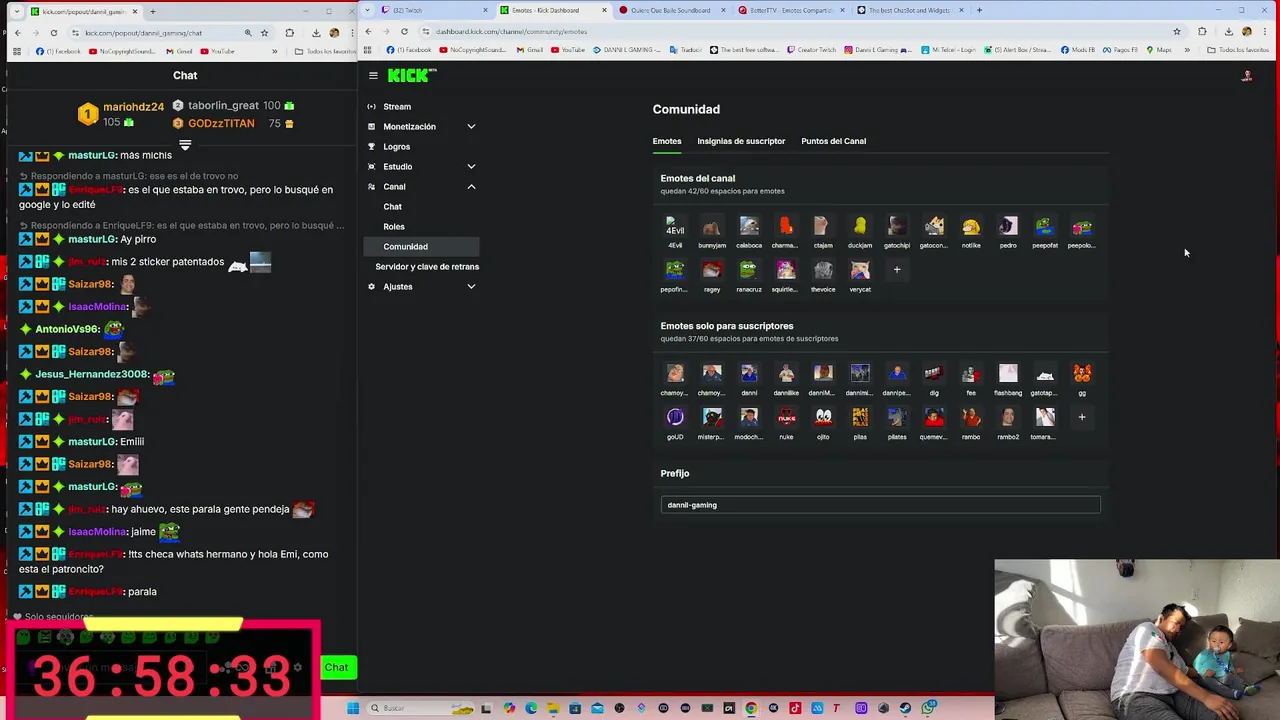Select the calaboca emote

click(749, 231)
